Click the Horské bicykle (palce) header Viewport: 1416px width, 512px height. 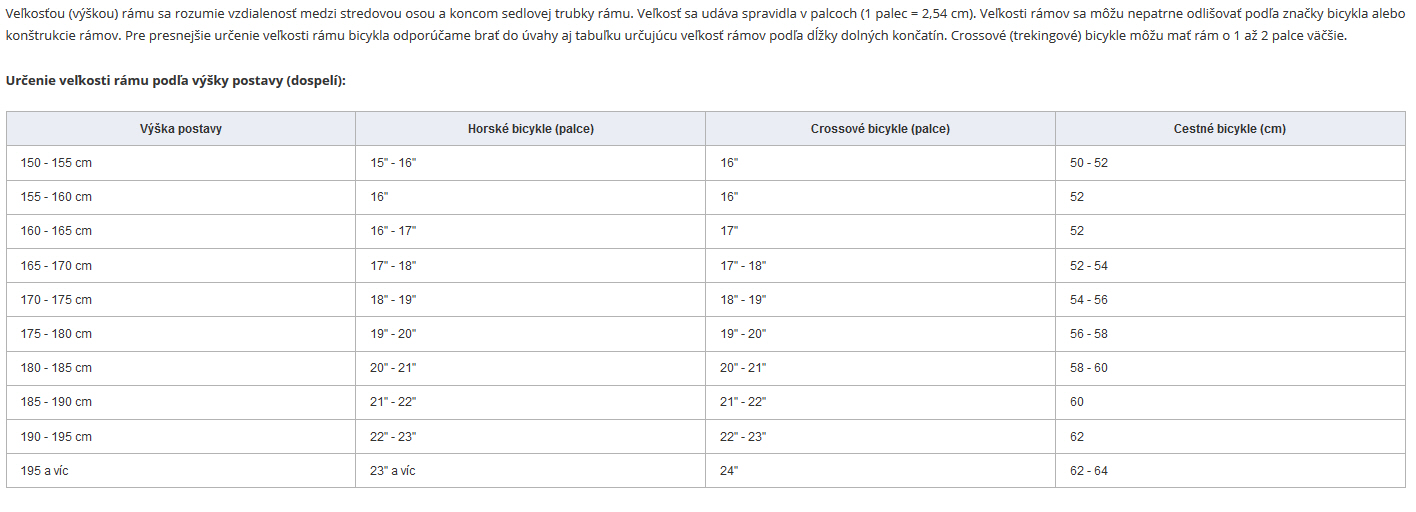(531, 129)
